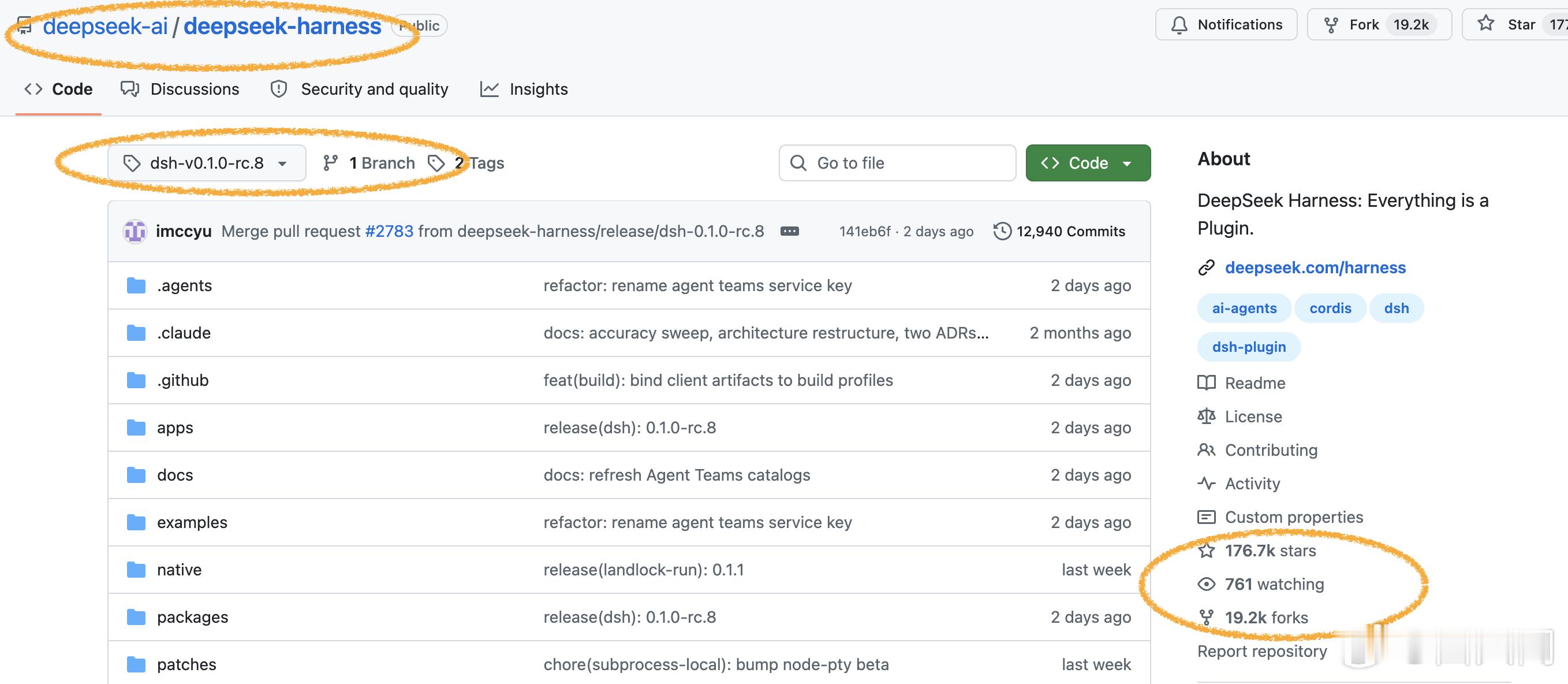The width and height of the screenshot is (1568, 684).
Task: Open the .claude folder
Action: [184, 333]
